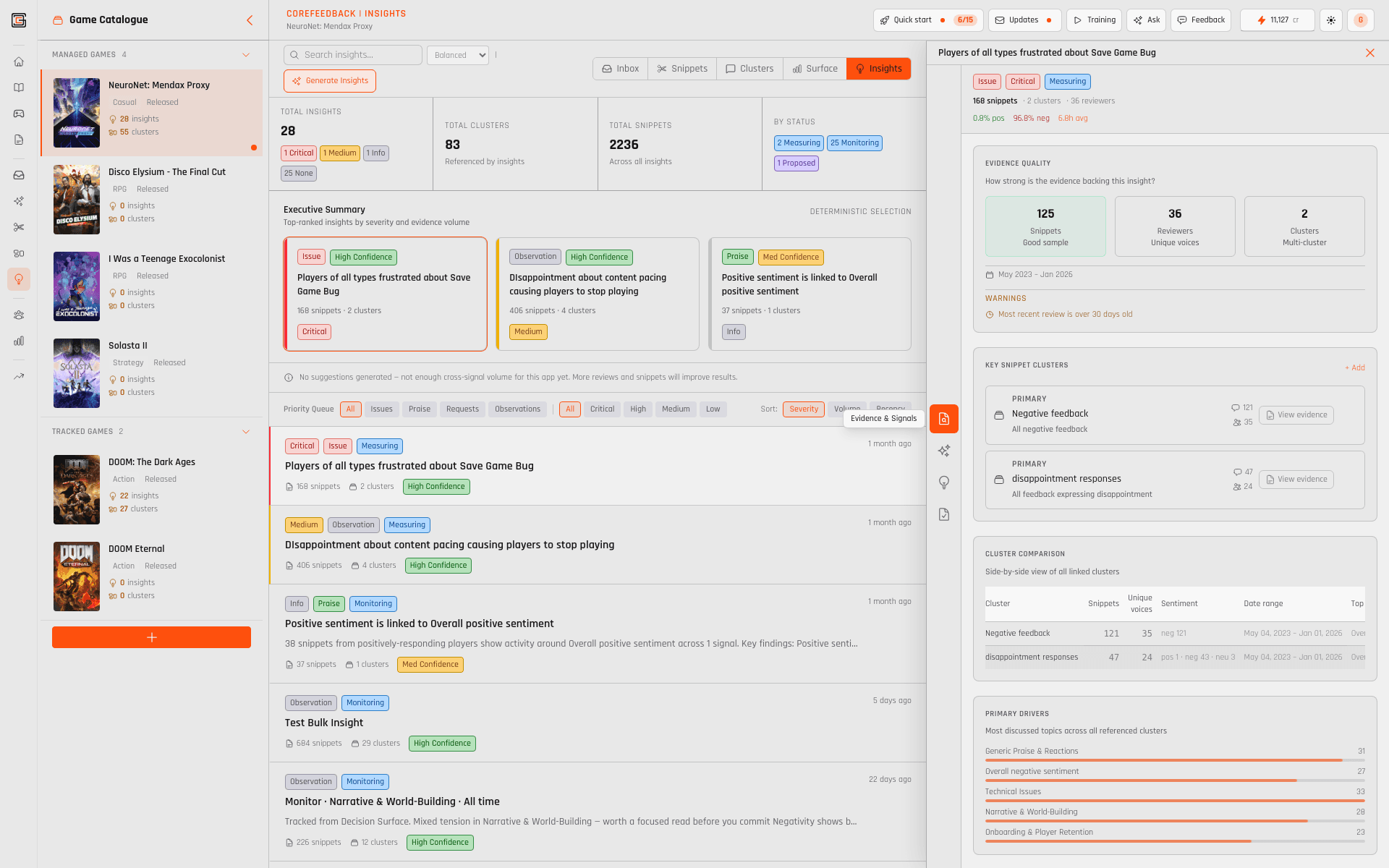The height and width of the screenshot is (868, 1389).
Task: Collapse Game Catalogue with chevron arrow
Action: click(250, 20)
